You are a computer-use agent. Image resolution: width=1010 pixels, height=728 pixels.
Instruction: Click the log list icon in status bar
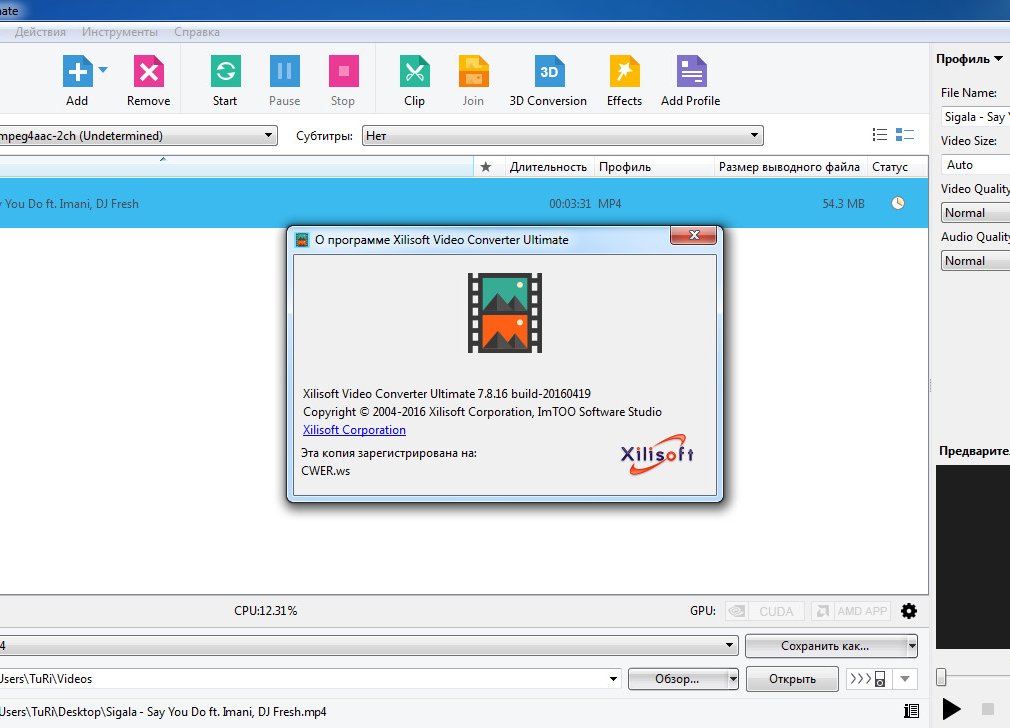tap(911, 711)
